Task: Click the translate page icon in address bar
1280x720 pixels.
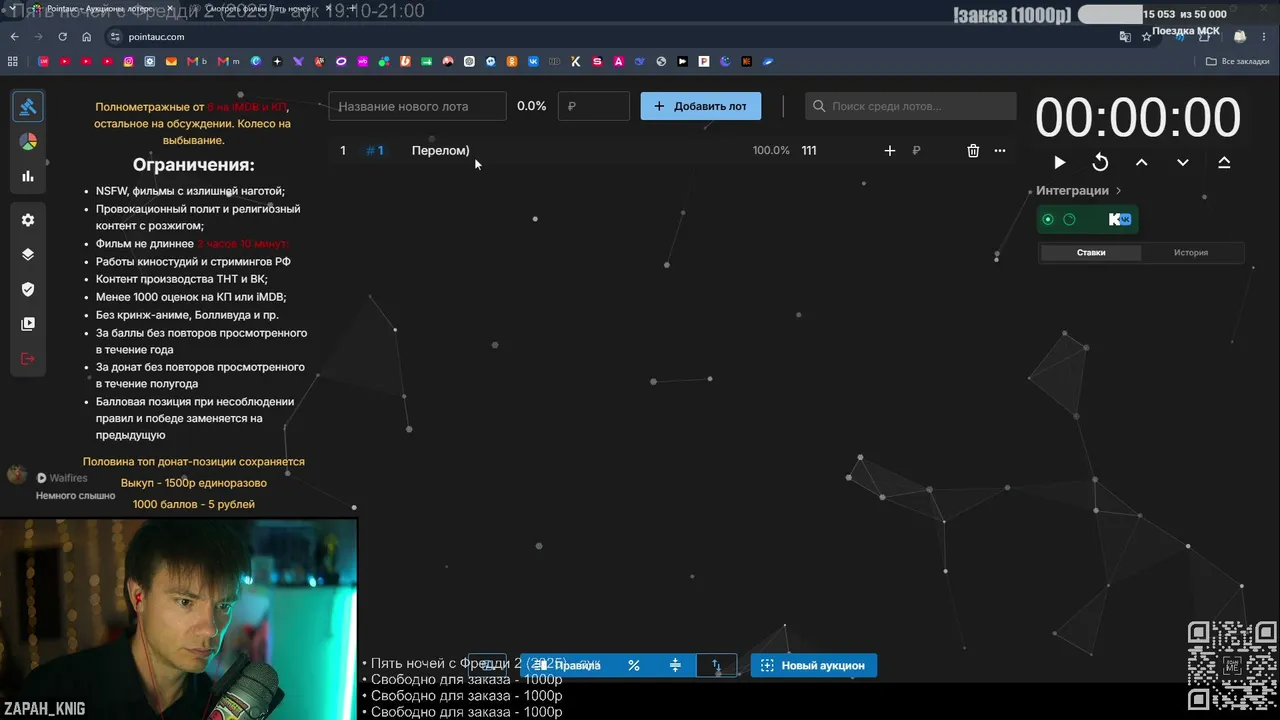Action: tap(1125, 37)
